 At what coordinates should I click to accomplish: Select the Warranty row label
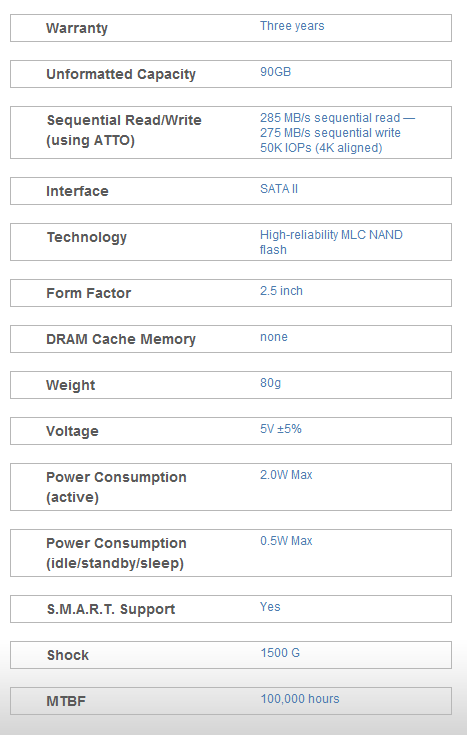coord(77,28)
